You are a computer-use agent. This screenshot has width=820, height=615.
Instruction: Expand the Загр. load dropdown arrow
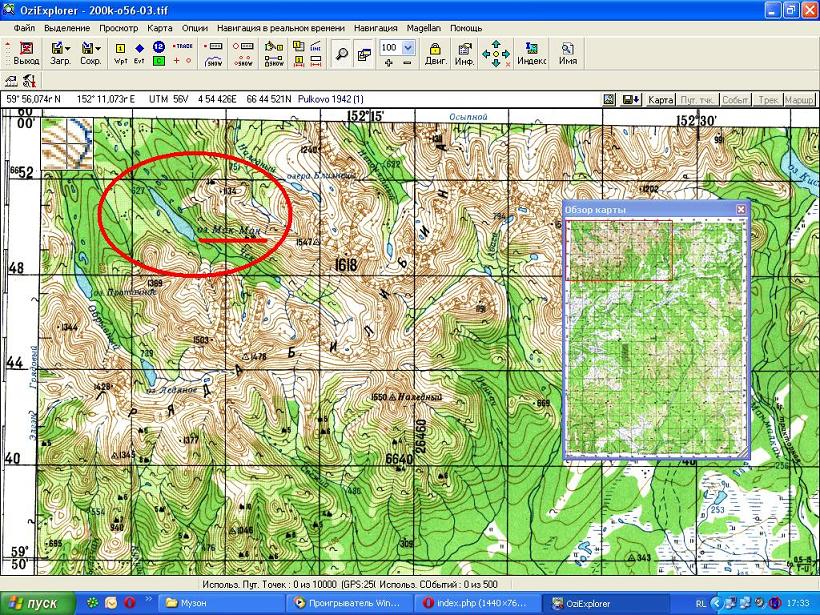tap(68, 47)
